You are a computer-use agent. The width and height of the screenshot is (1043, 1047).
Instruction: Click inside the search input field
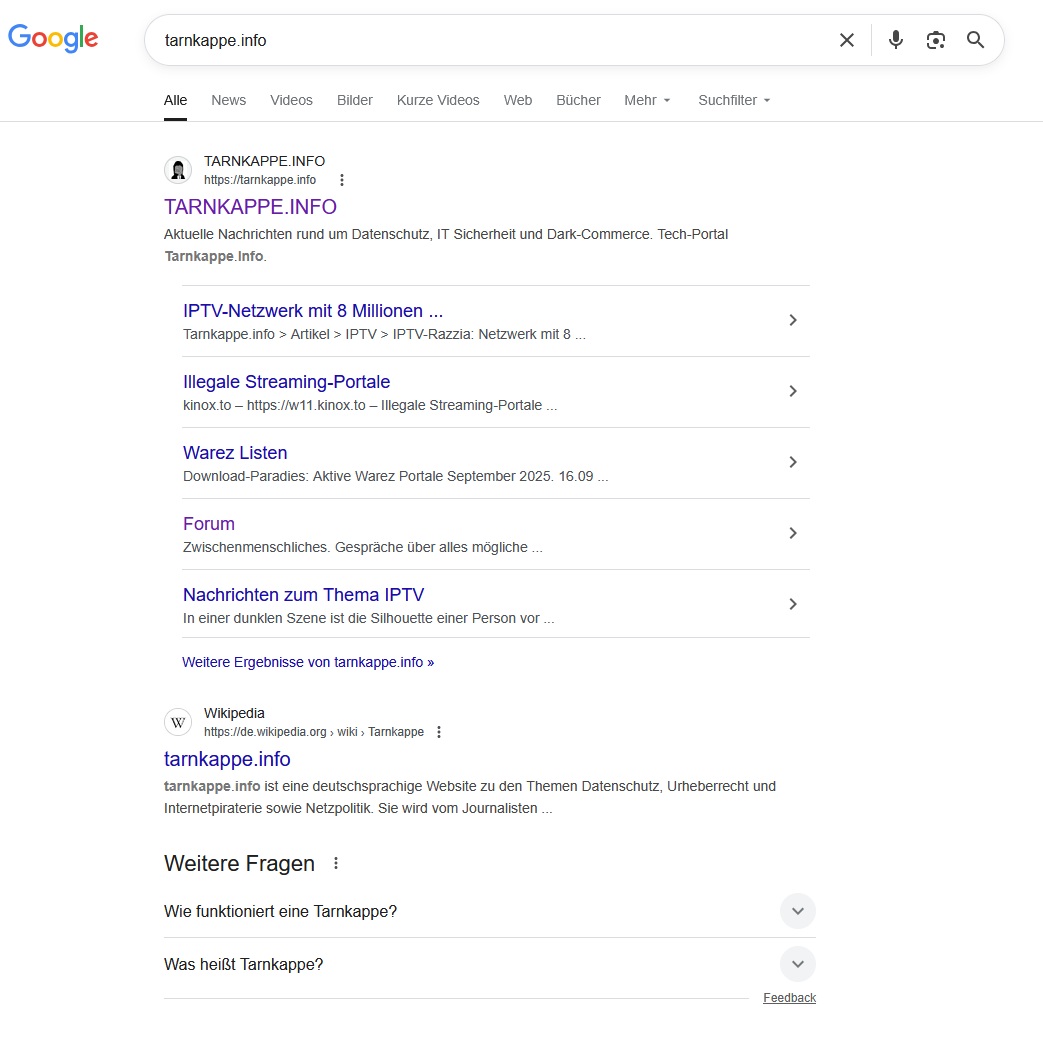coord(490,40)
